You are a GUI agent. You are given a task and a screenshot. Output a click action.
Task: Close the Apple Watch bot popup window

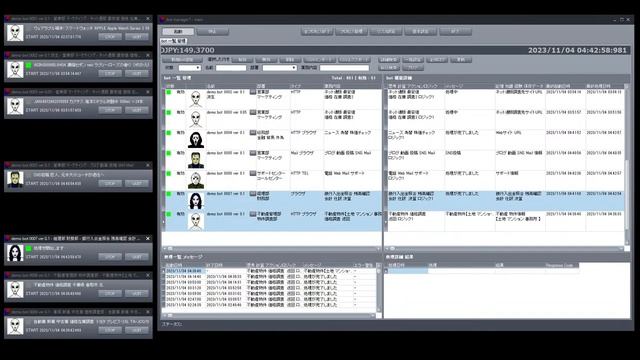click(x=148, y=18)
